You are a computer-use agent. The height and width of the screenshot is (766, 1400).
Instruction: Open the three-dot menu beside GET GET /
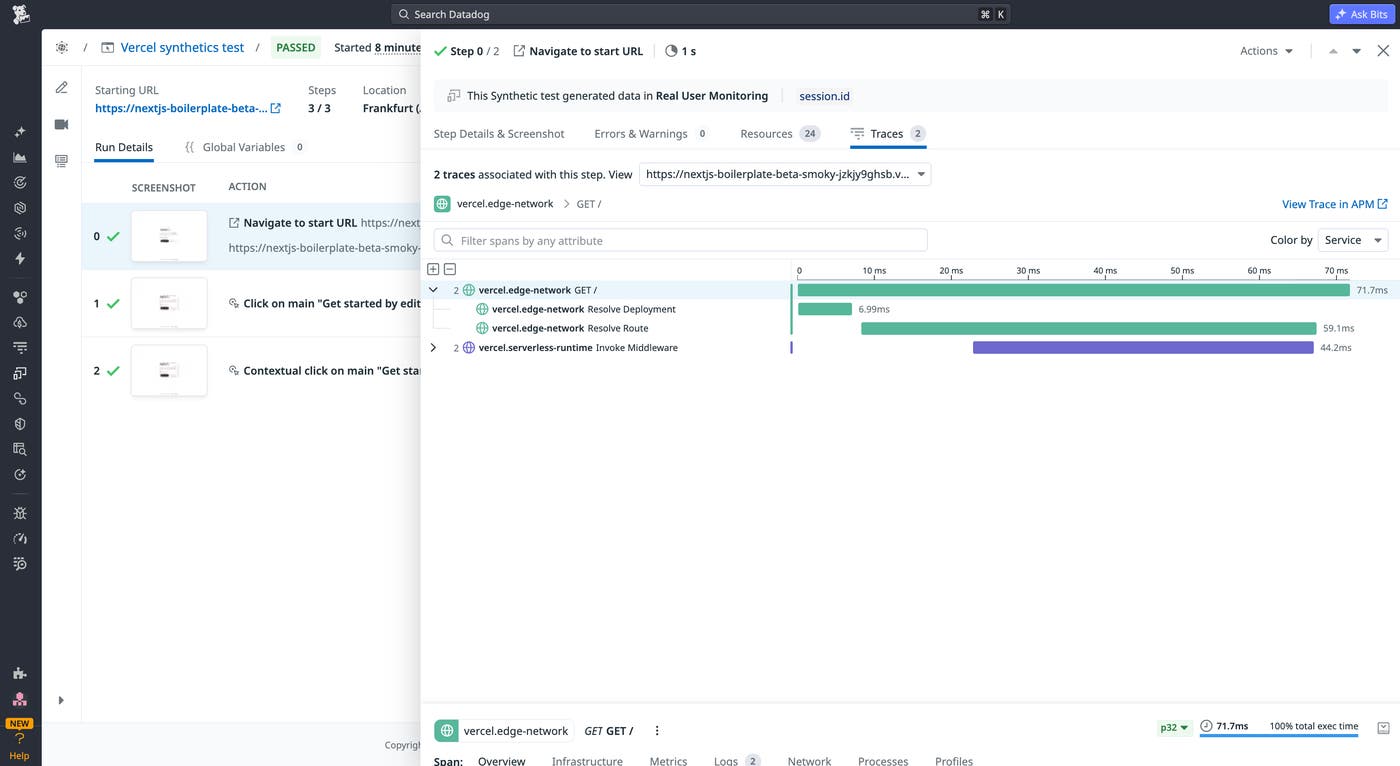[x=657, y=731]
